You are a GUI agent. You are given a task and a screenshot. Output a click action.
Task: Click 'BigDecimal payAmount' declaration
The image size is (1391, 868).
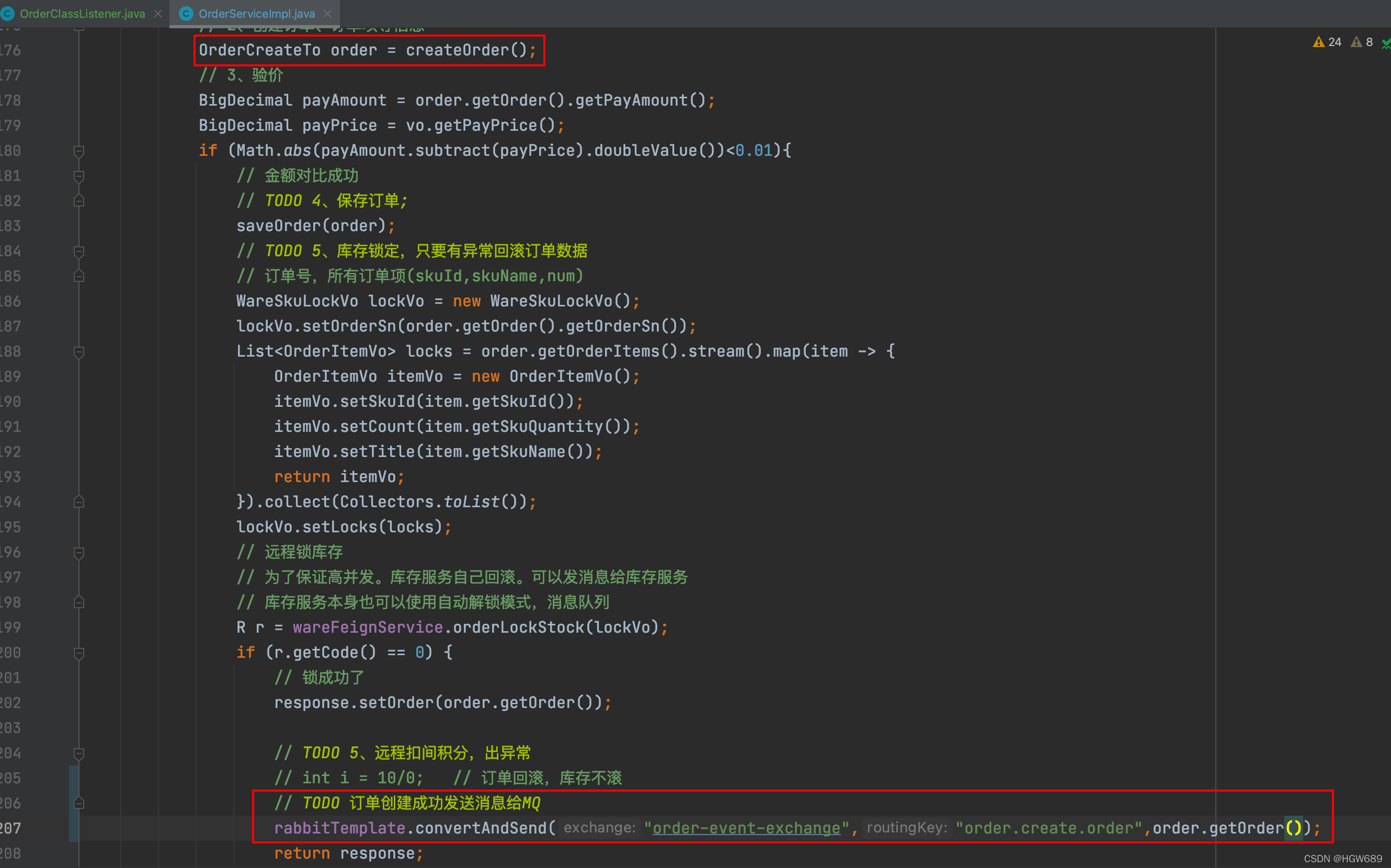(293, 100)
